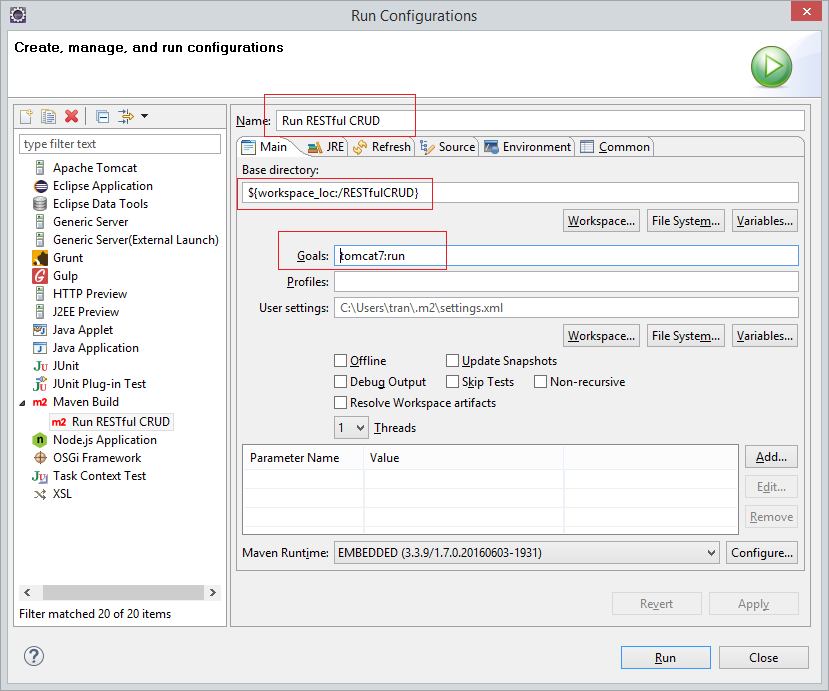The width and height of the screenshot is (829, 691).
Task: Click the tree scrollbar's left arrow
Action: tap(27, 593)
